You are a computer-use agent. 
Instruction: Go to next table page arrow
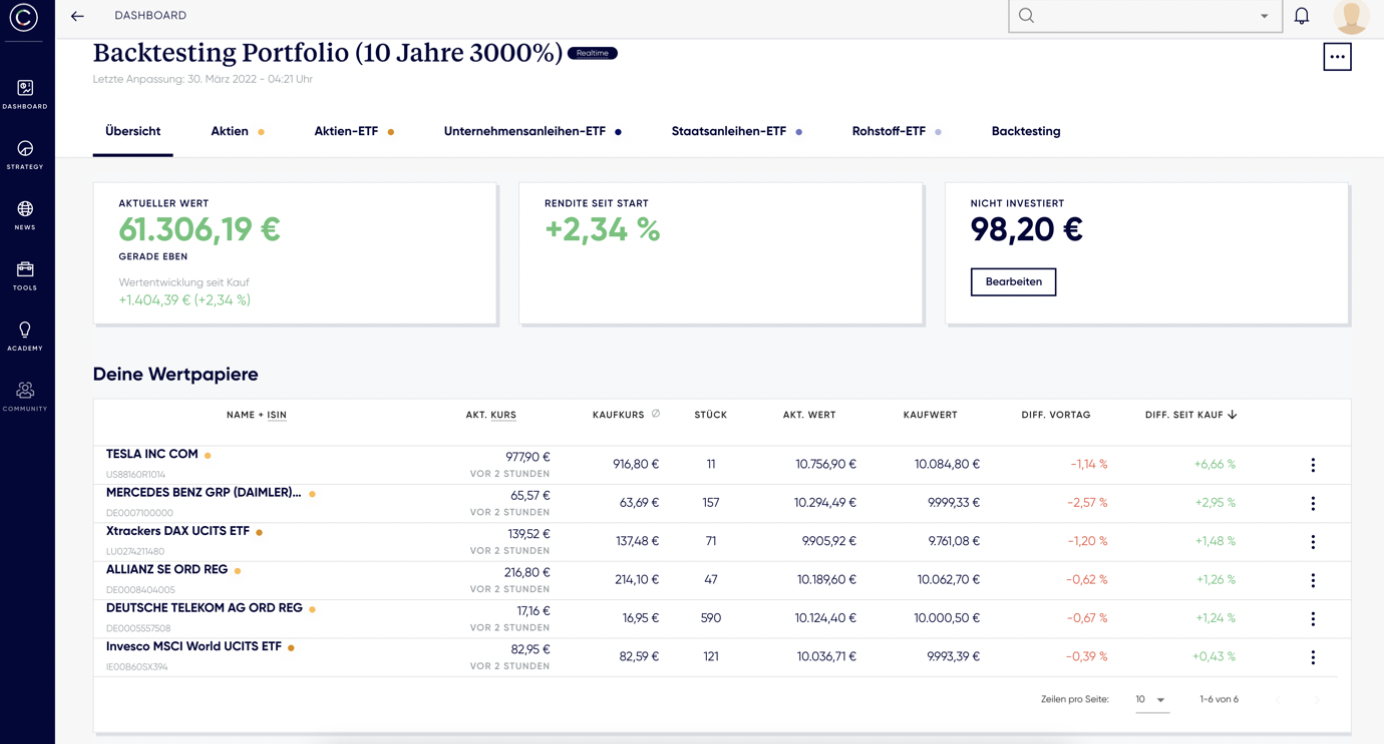click(1317, 700)
